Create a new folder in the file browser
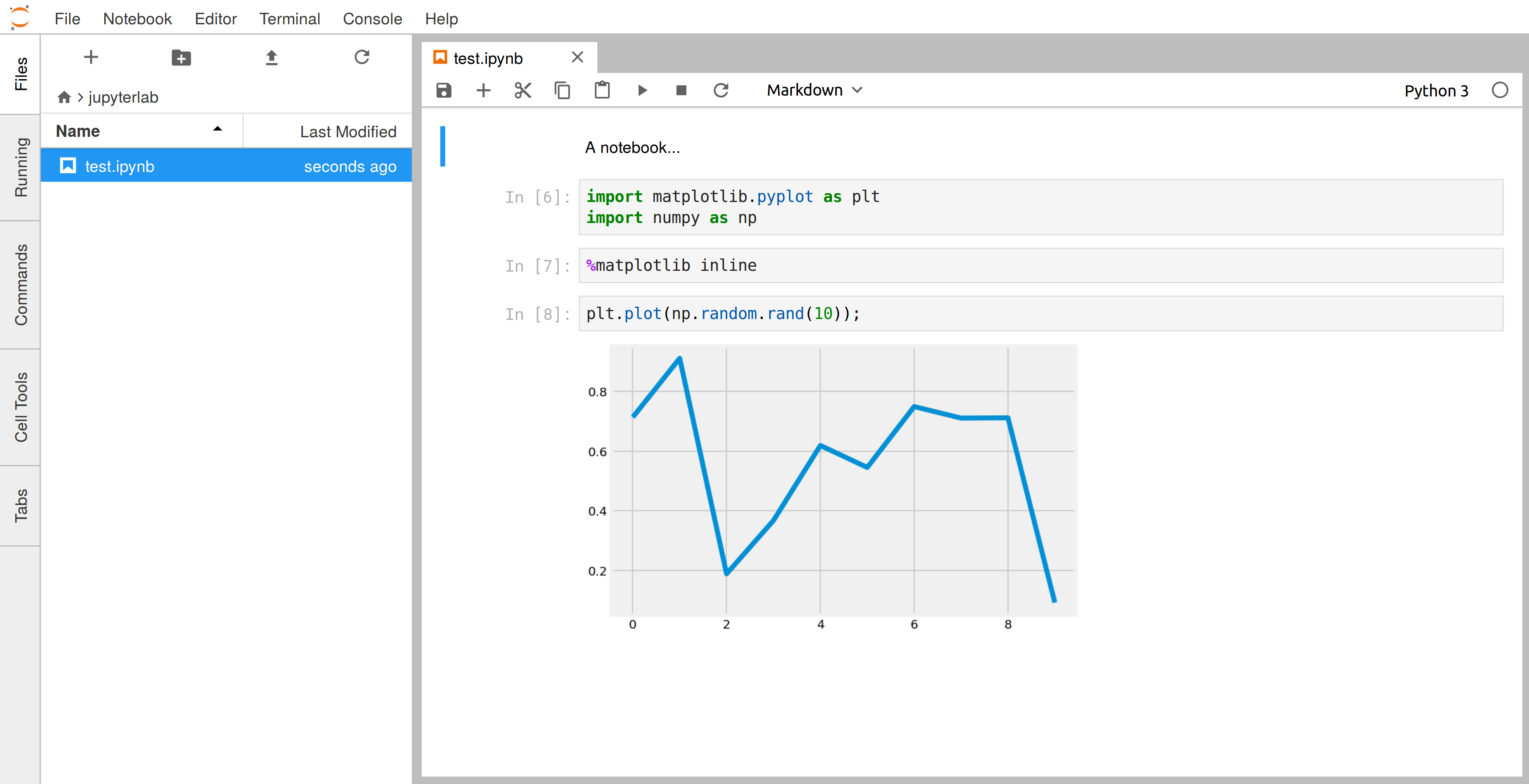Screen dimensions: 1529x784 click(x=181, y=57)
